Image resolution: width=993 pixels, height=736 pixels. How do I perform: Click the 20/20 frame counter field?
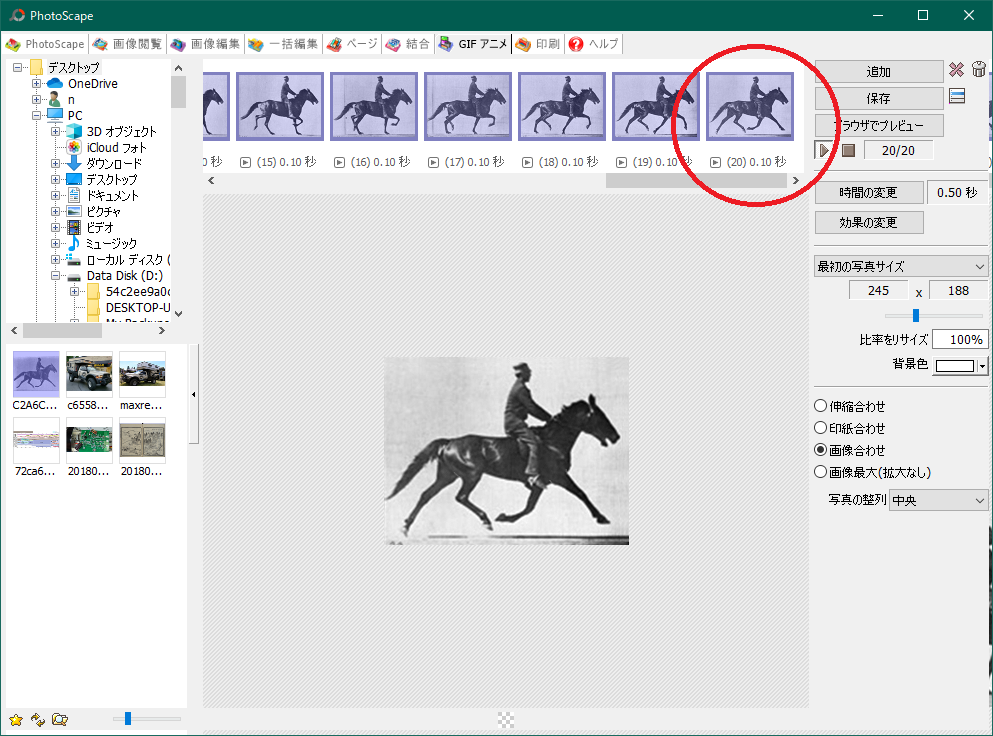click(x=898, y=150)
